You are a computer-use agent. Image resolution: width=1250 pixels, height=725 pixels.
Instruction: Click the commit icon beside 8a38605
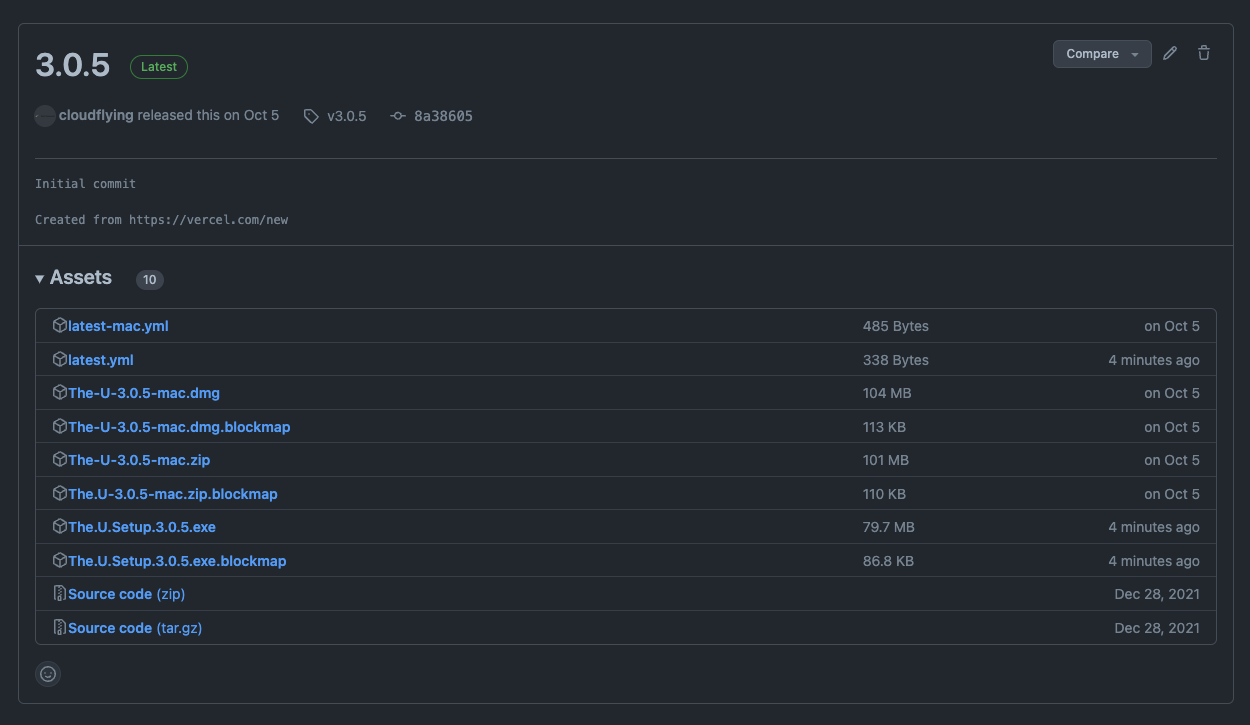click(x=398, y=116)
